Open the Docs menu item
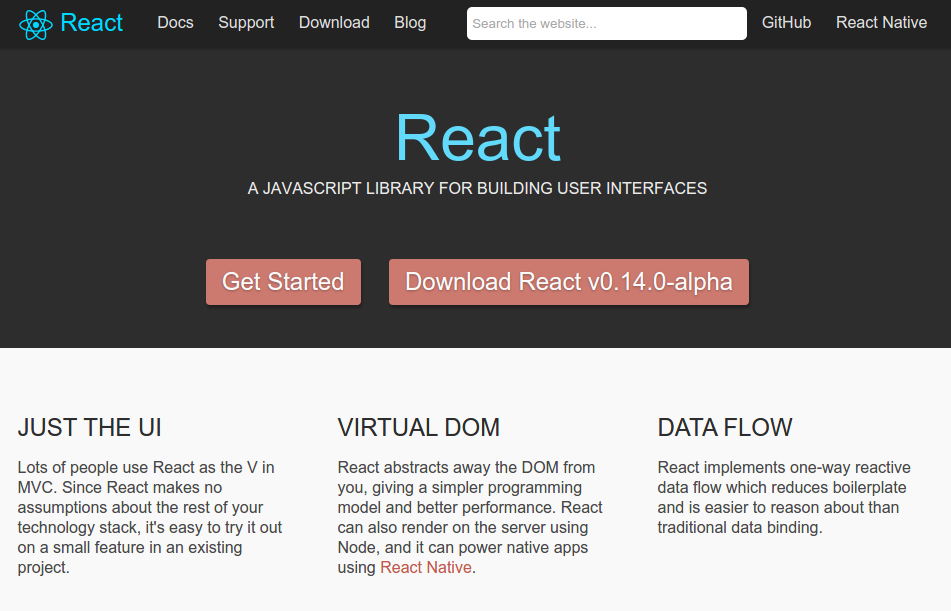 click(x=175, y=22)
